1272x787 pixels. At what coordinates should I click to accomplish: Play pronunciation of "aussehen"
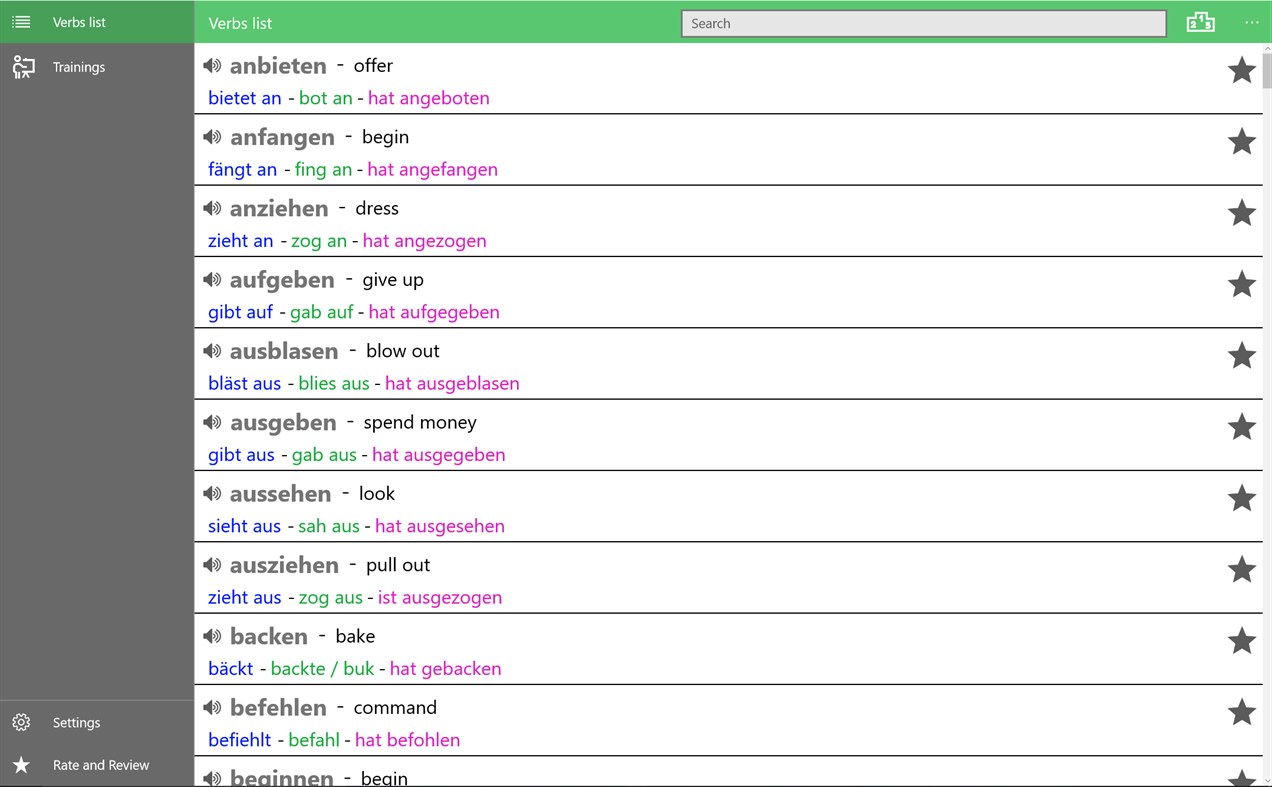point(212,493)
